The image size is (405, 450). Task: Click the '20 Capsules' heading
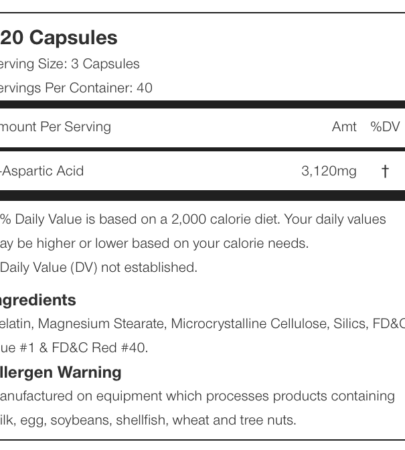tap(59, 38)
